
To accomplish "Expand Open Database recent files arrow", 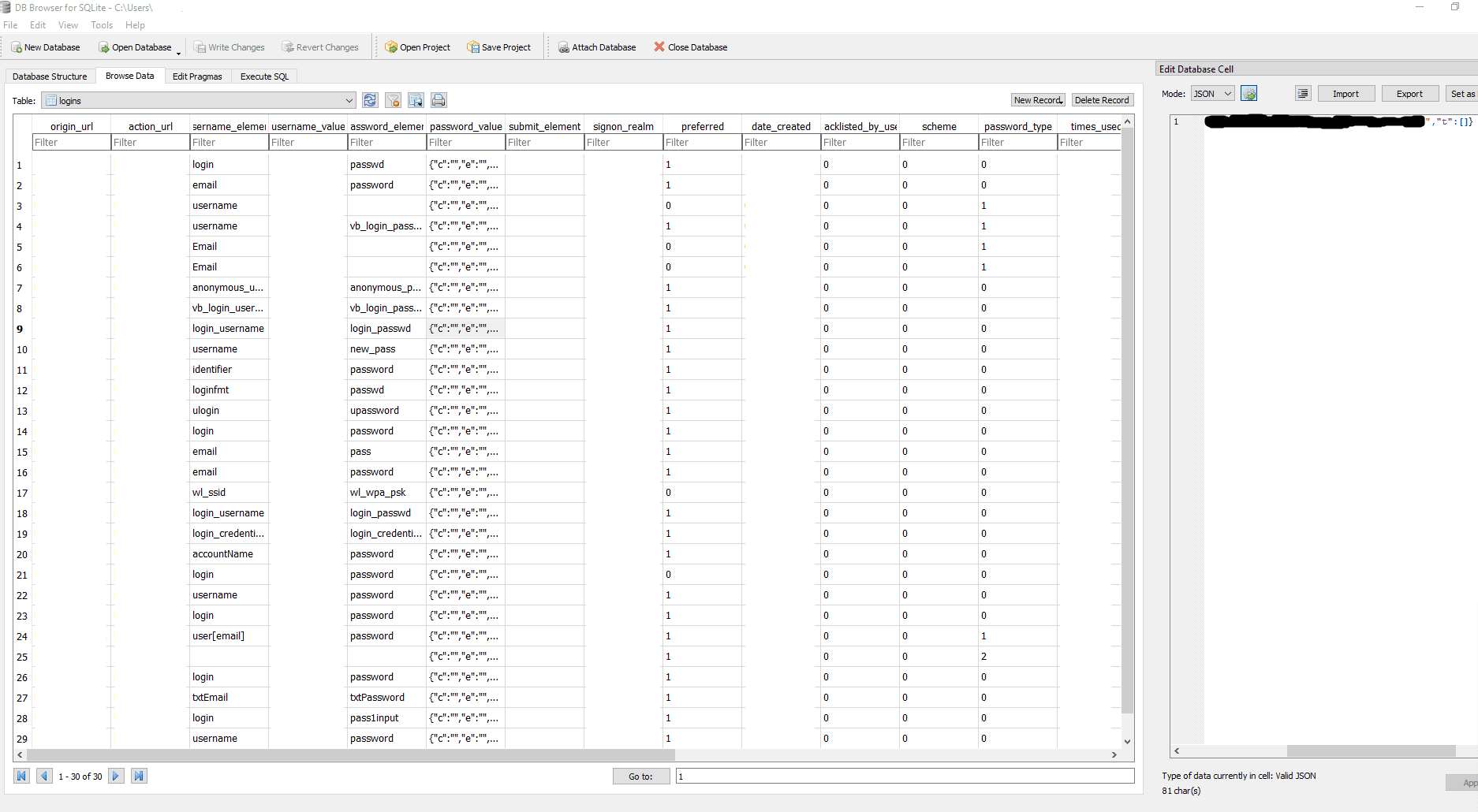I will 179,52.
